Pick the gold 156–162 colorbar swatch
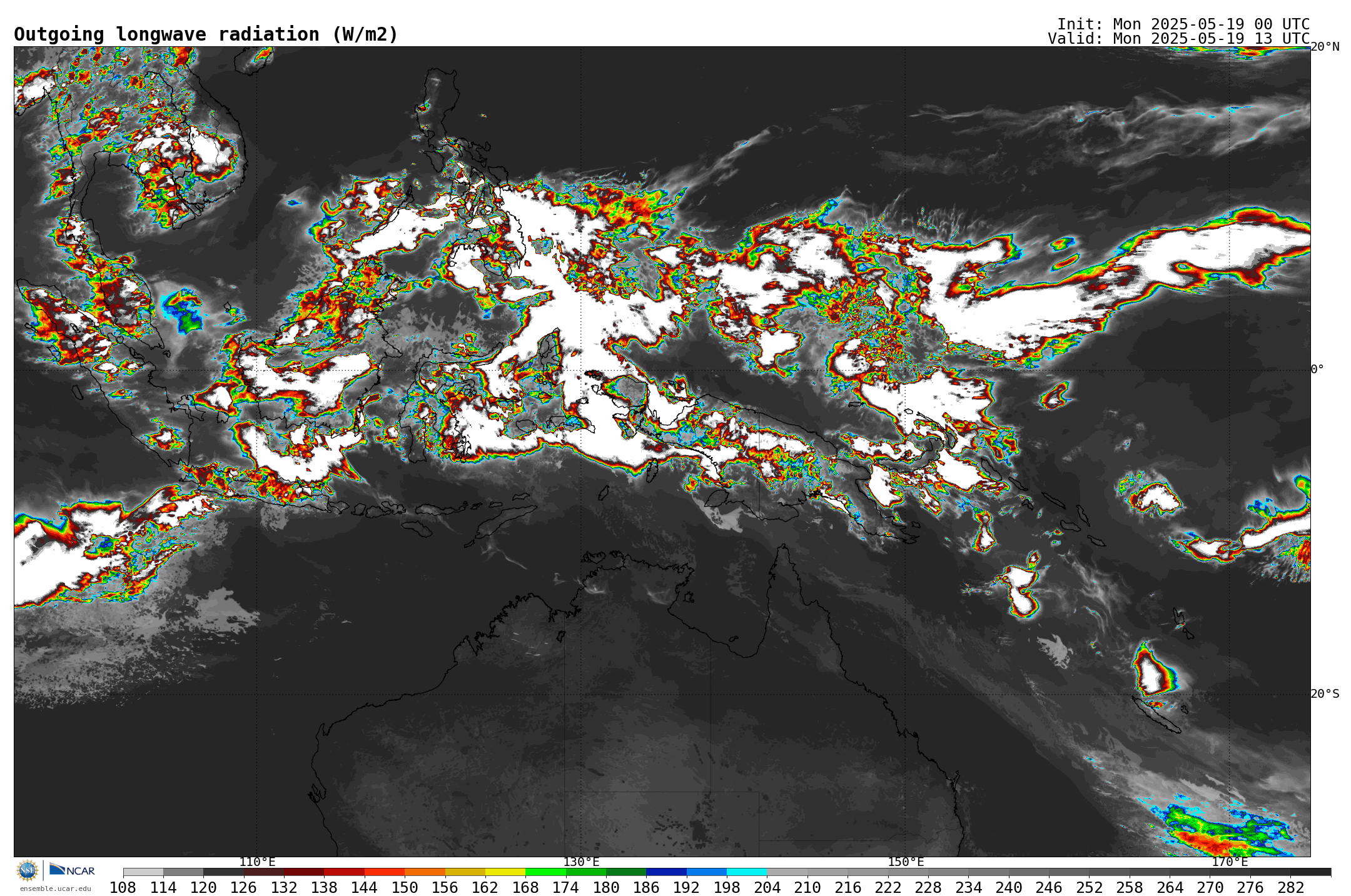 (x=465, y=872)
